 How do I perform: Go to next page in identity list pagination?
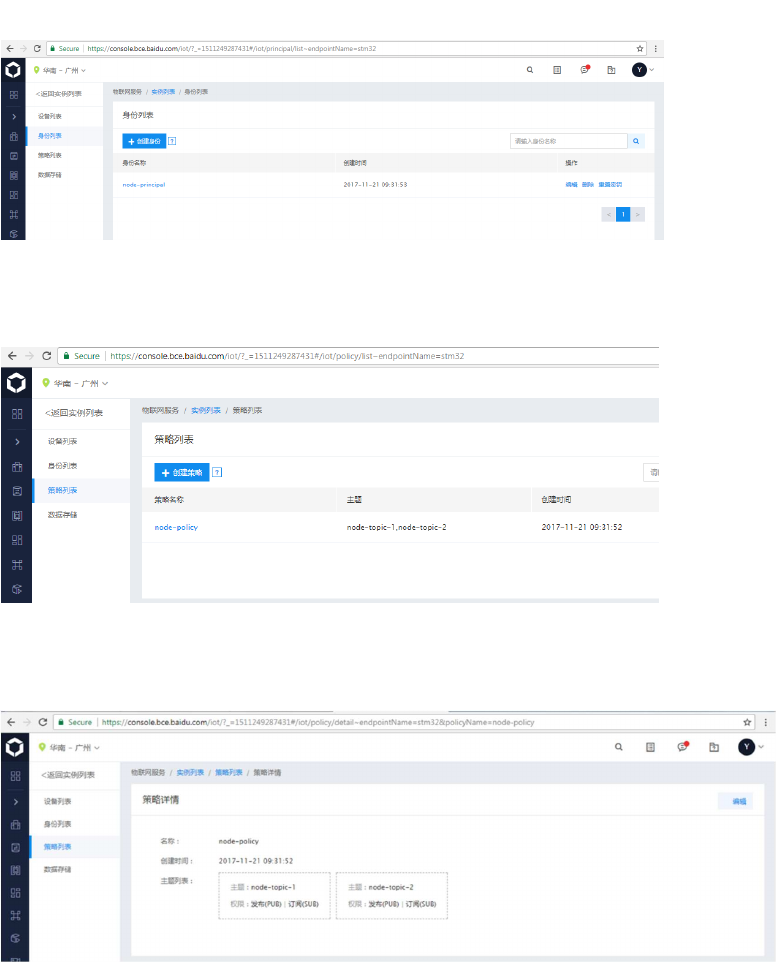tap(637, 214)
